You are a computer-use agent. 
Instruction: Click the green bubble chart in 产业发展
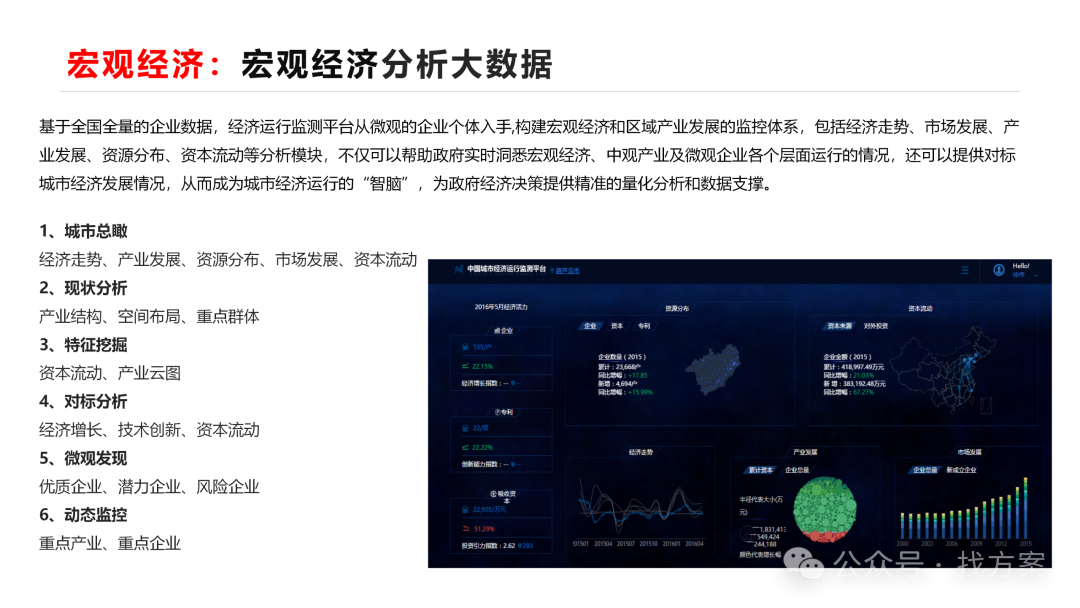click(824, 508)
